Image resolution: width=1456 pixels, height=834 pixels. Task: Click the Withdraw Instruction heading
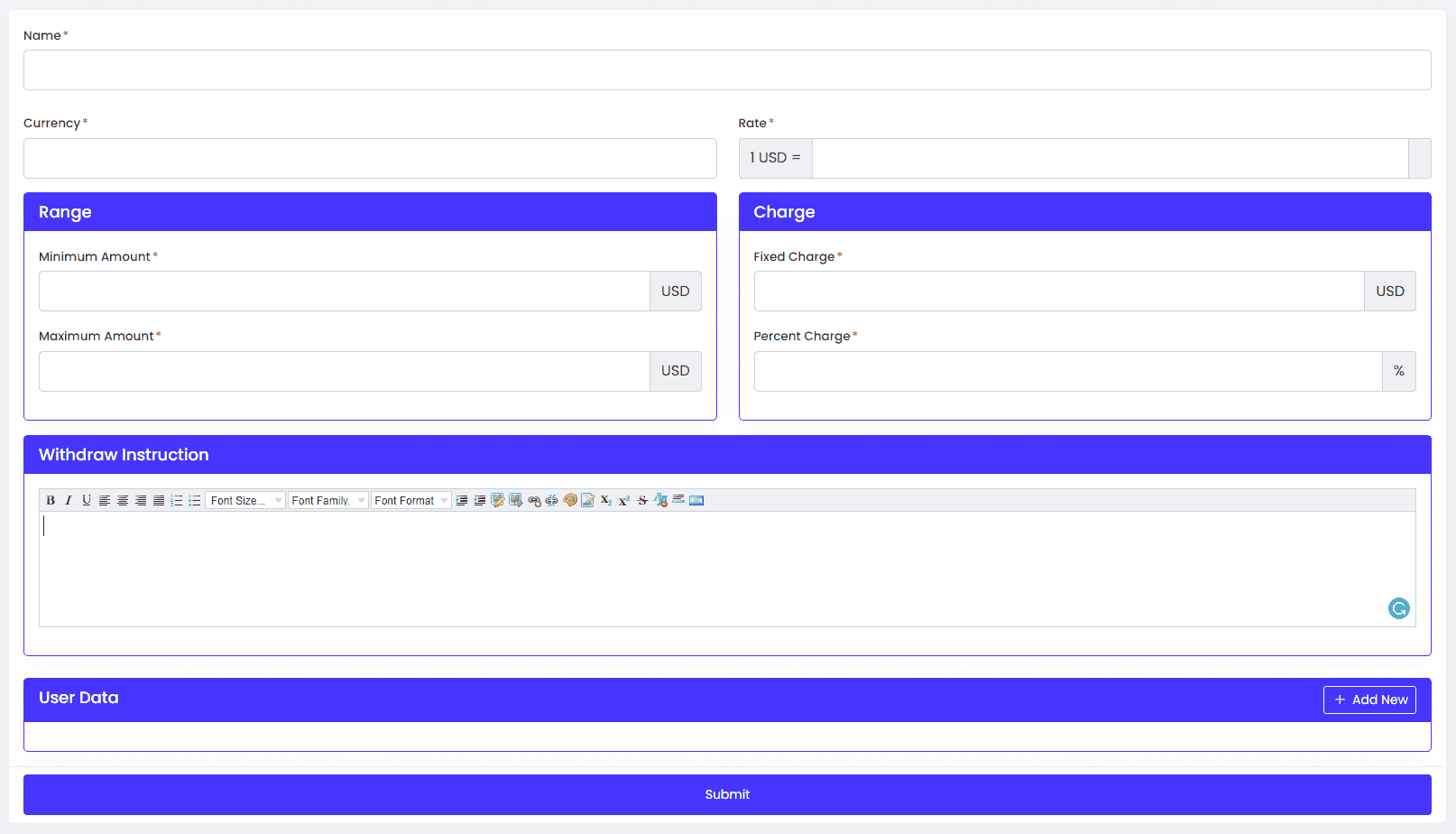click(124, 455)
